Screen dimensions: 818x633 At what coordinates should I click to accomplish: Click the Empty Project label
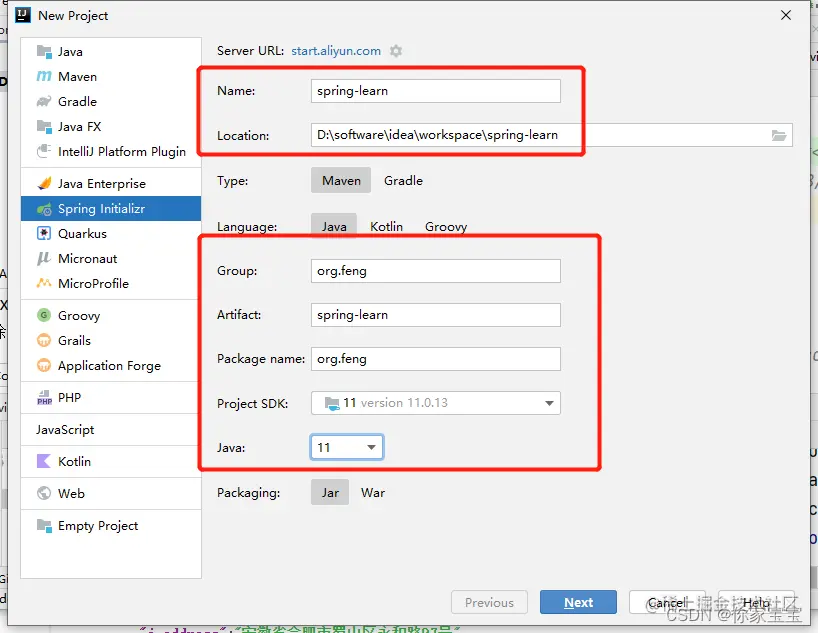pos(98,525)
